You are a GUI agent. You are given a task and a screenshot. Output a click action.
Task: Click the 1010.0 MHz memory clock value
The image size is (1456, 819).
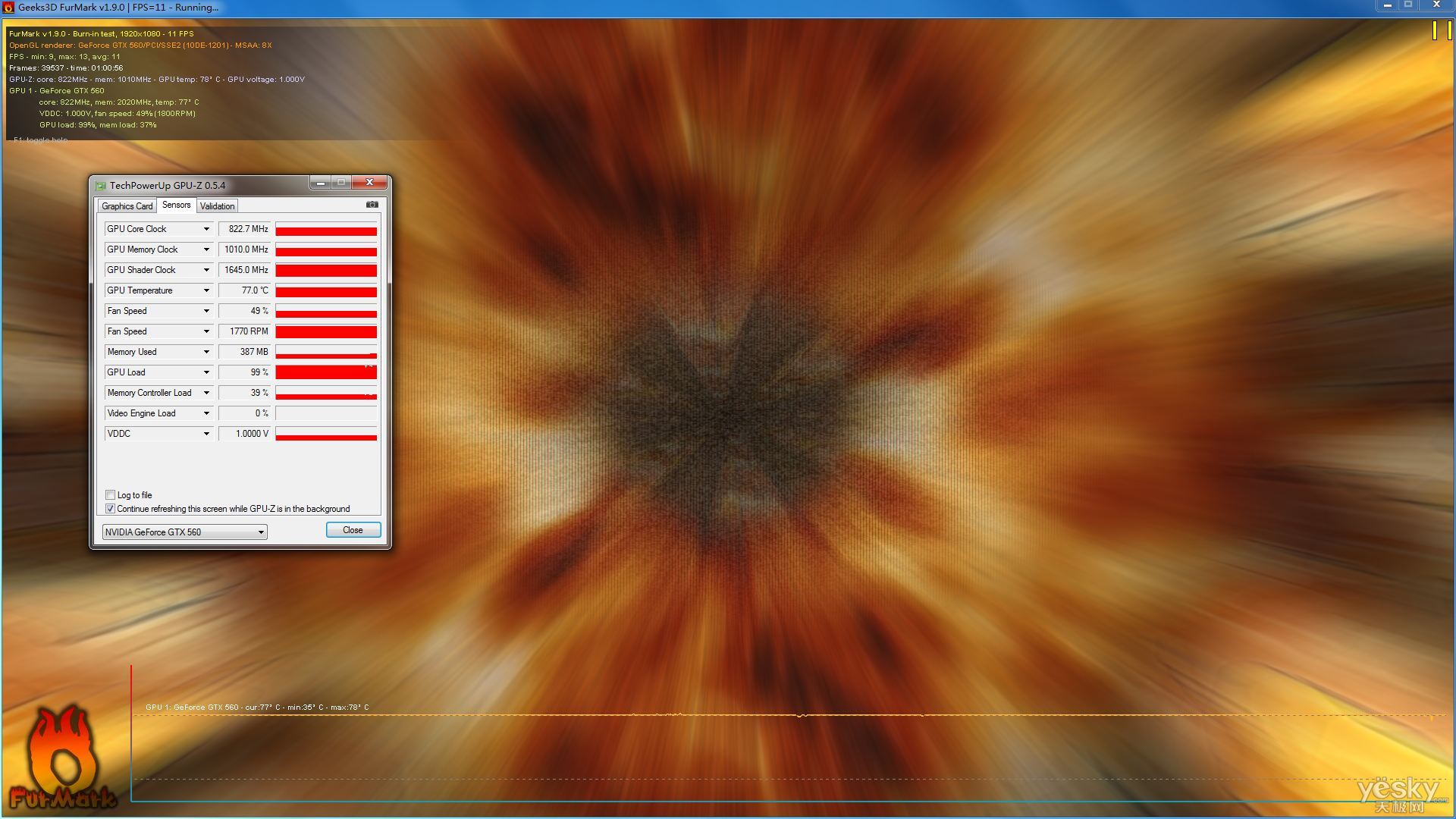point(244,249)
